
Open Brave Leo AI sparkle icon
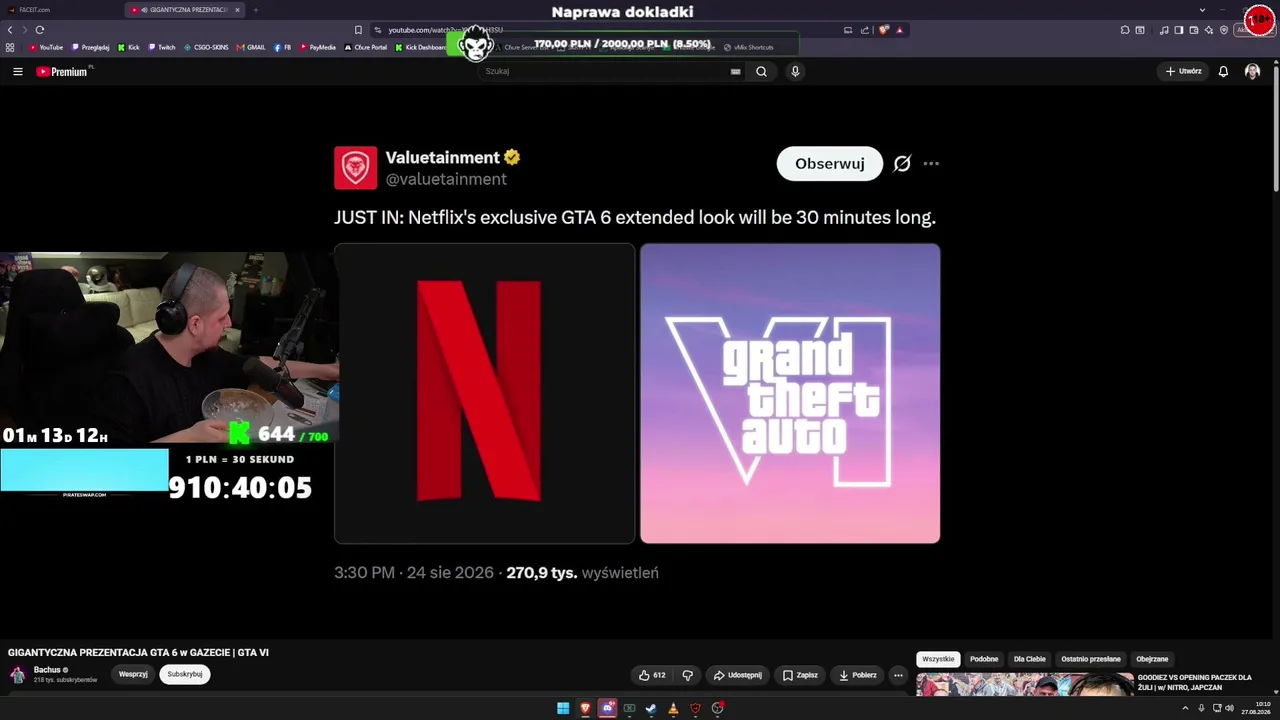(x=1209, y=30)
